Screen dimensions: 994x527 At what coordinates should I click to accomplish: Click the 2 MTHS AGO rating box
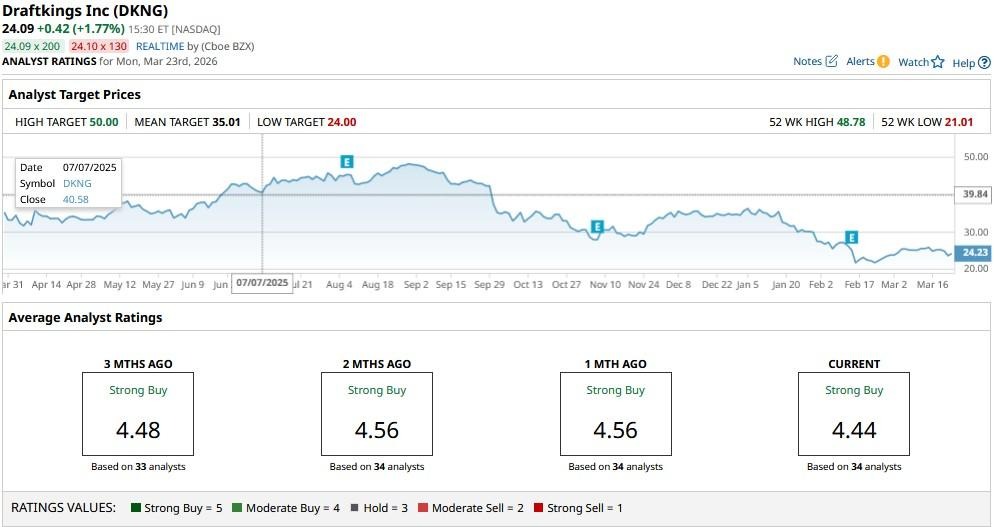coord(377,414)
